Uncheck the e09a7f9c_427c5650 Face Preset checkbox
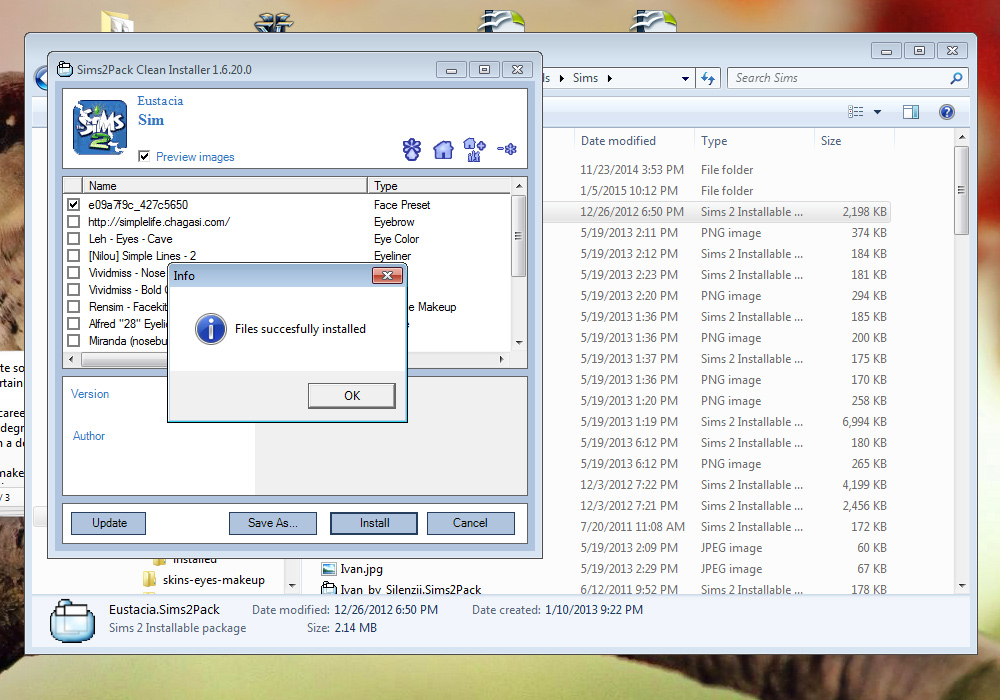The width and height of the screenshot is (1000, 700). 73,205
